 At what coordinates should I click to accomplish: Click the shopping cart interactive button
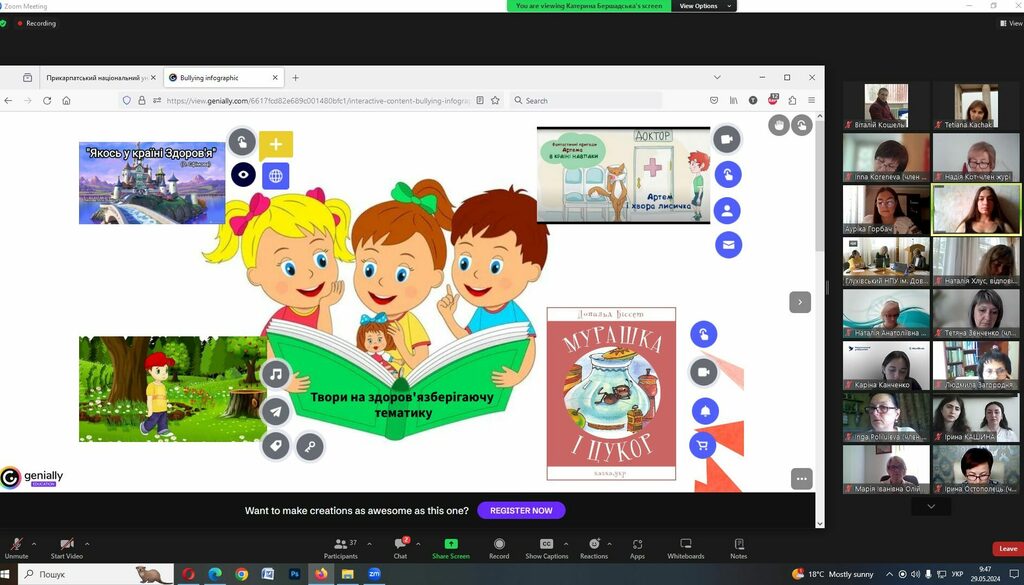coord(703,446)
